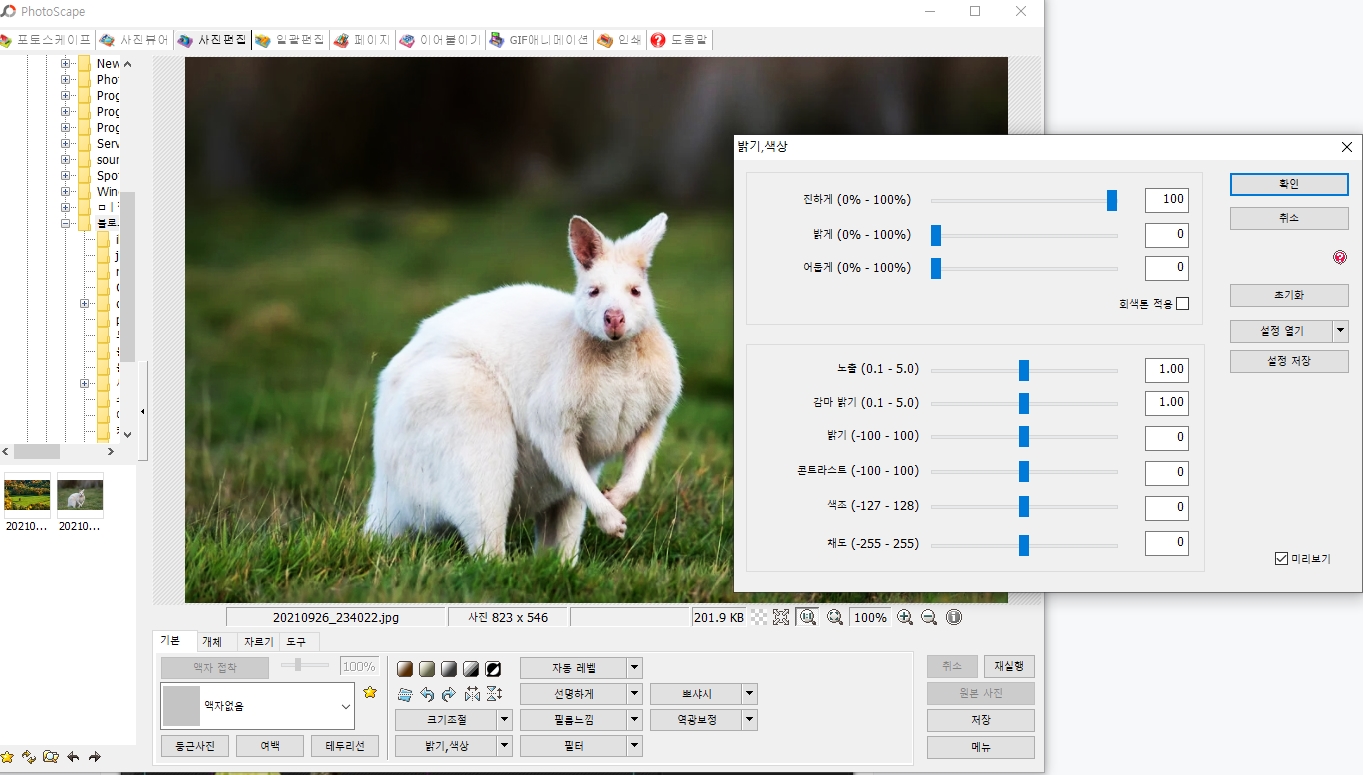Click the second tone effect icon
Image resolution: width=1363 pixels, height=775 pixels.
pos(427,668)
